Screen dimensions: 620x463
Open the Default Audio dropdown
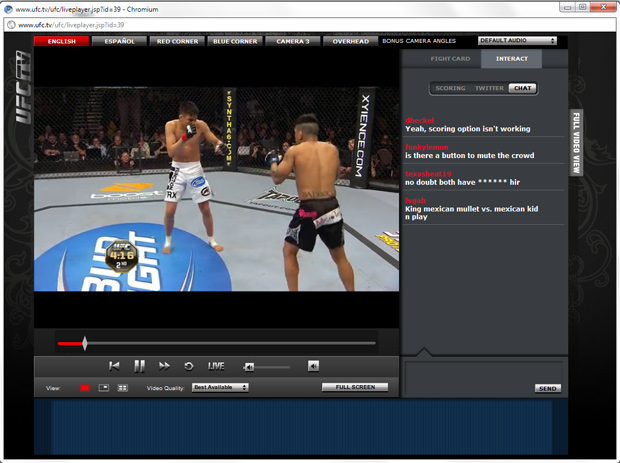(517, 41)
